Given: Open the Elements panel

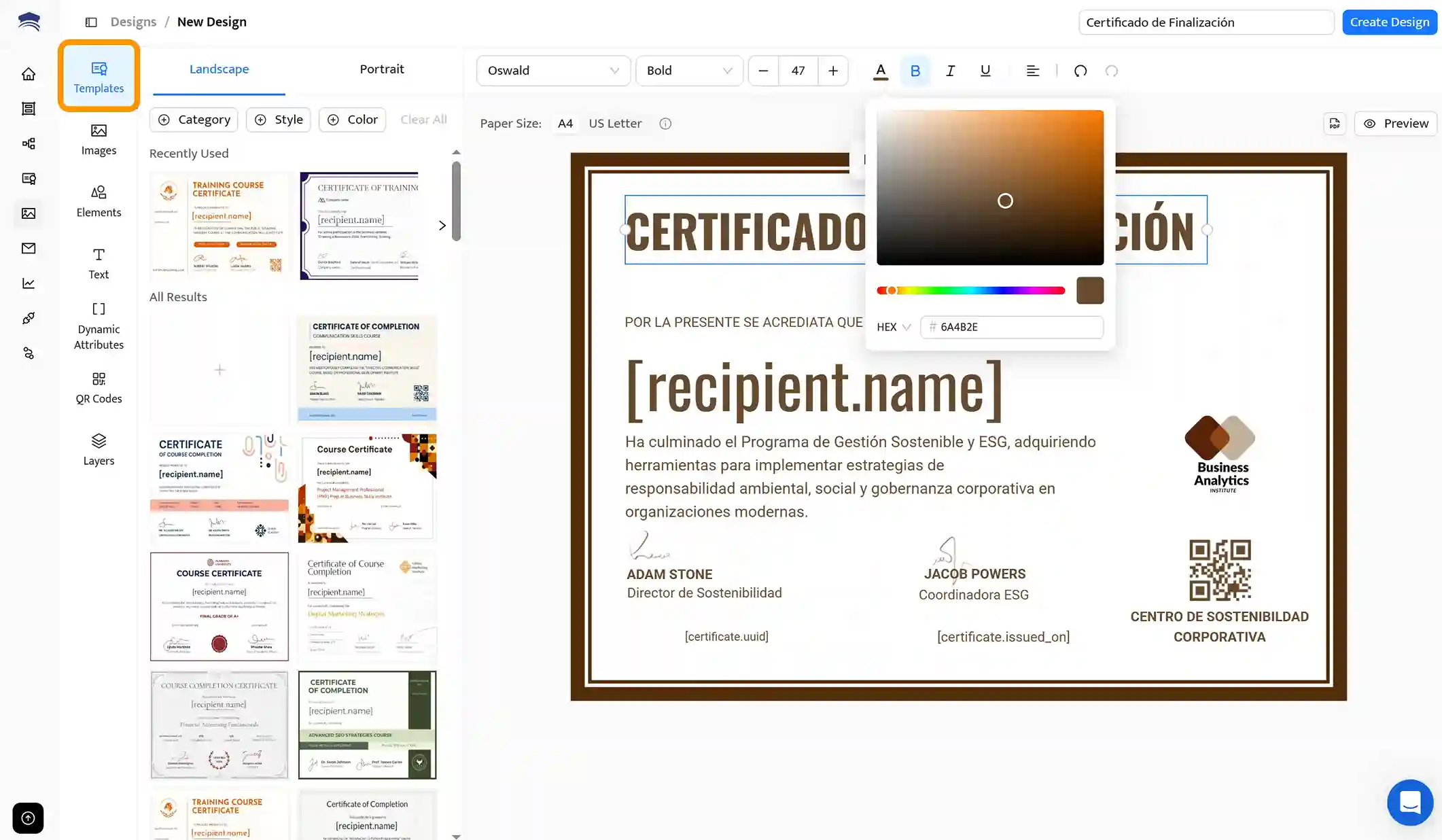Looking at the screenshot, I should point(99,201).
